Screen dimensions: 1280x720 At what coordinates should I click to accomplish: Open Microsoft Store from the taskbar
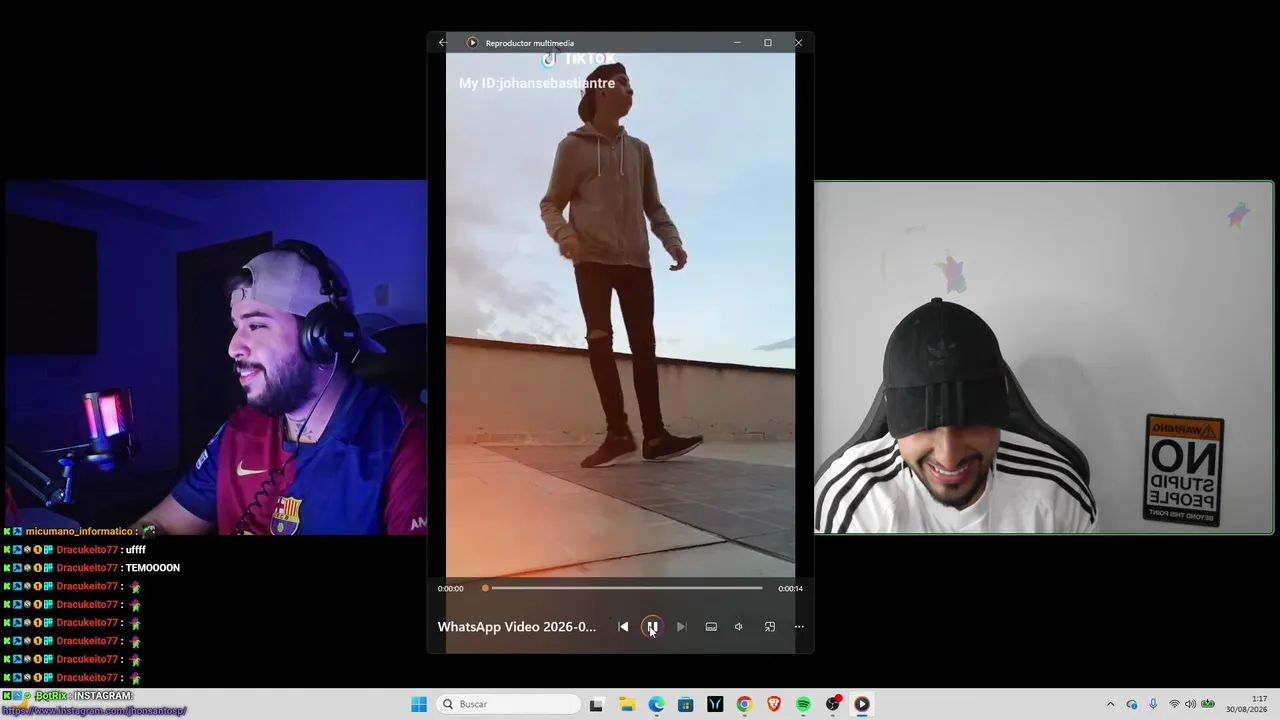(x=685, y=704)
